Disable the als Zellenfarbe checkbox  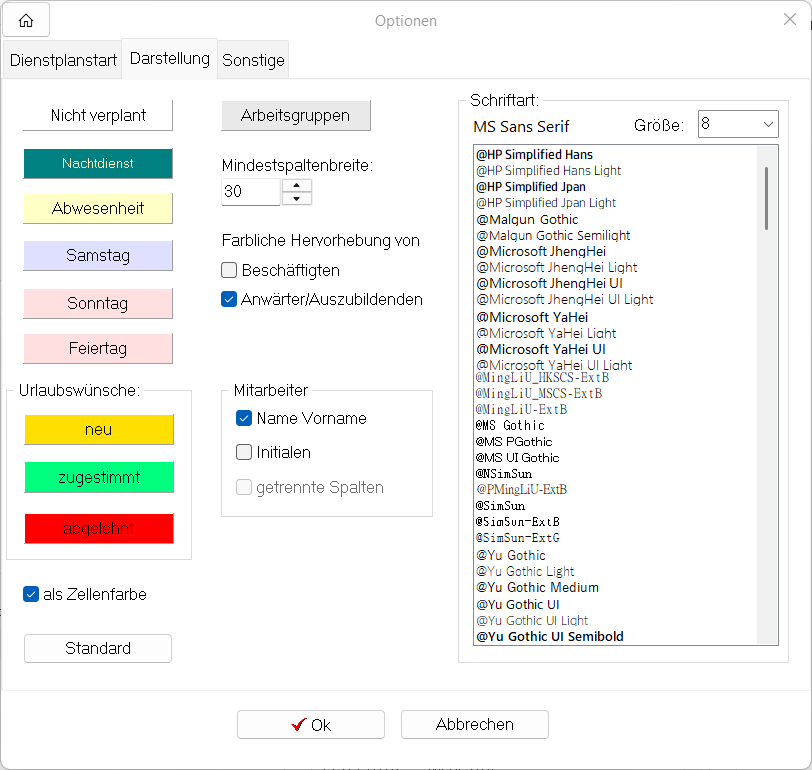31,594
